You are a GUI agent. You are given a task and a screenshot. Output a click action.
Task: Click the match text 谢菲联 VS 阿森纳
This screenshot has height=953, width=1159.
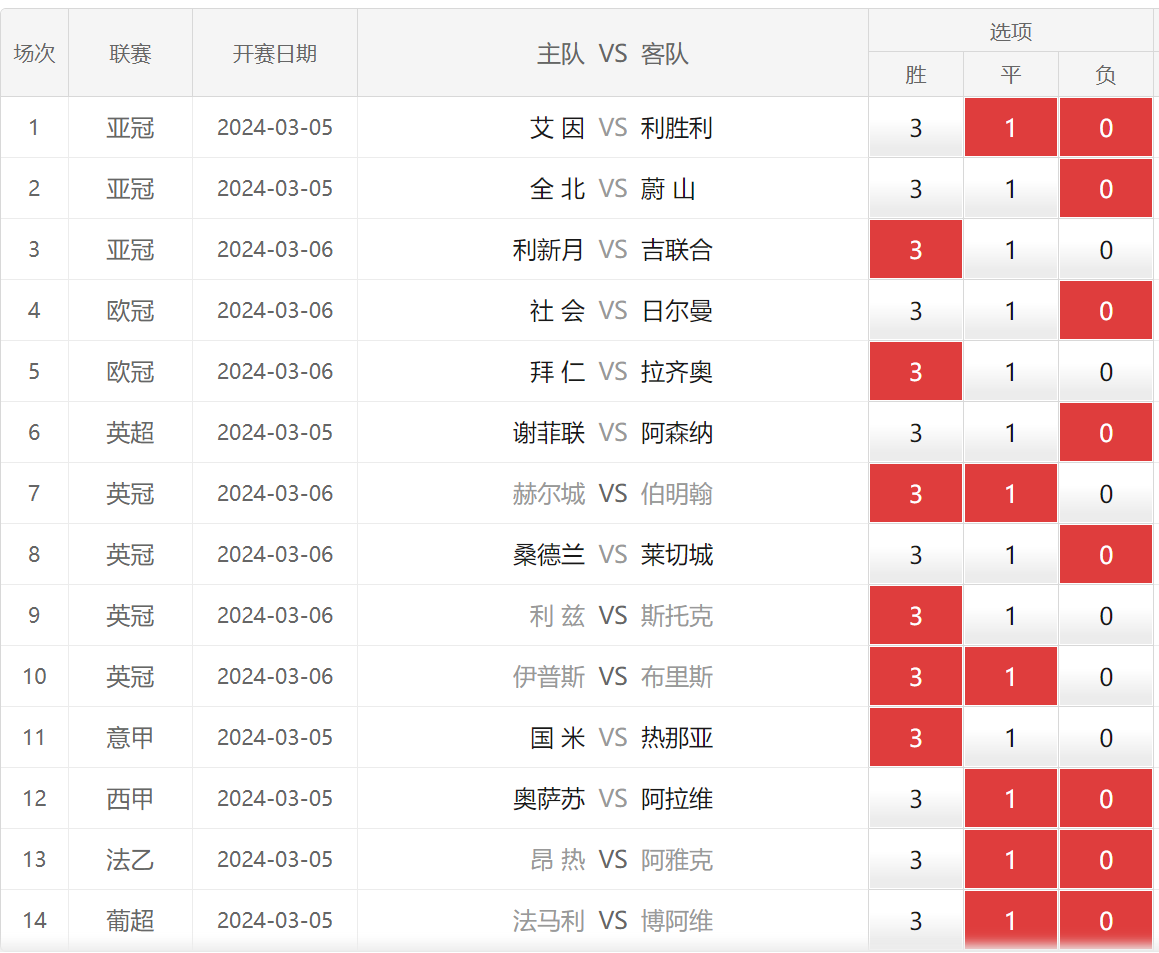tap(613, 433)
